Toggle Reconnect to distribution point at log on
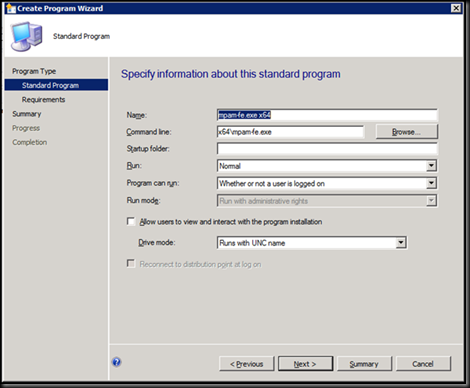Screen dimensions: 470x388 131,264
